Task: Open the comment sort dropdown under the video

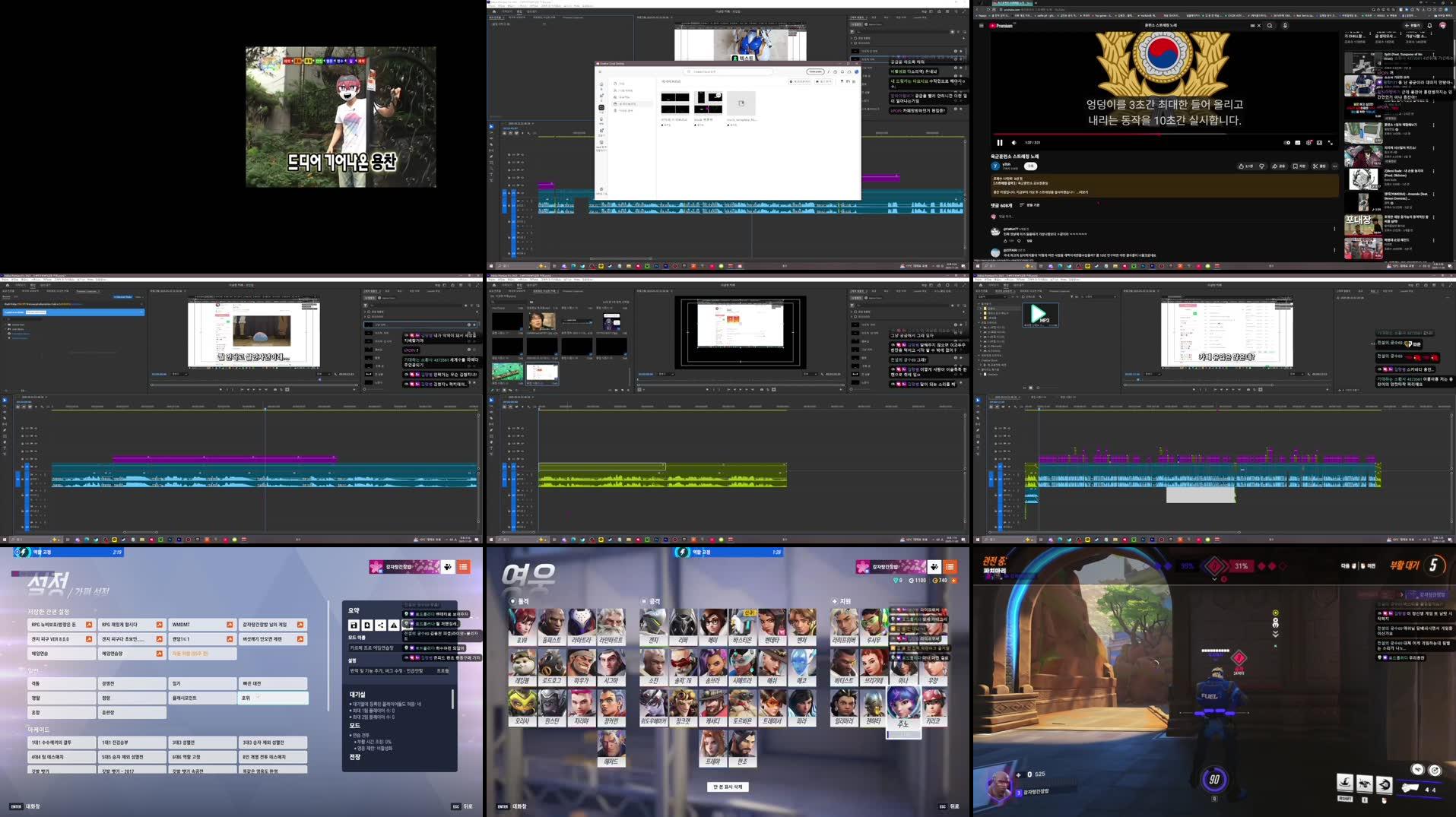Action: pyautogui.click(x=1029, y=205)
